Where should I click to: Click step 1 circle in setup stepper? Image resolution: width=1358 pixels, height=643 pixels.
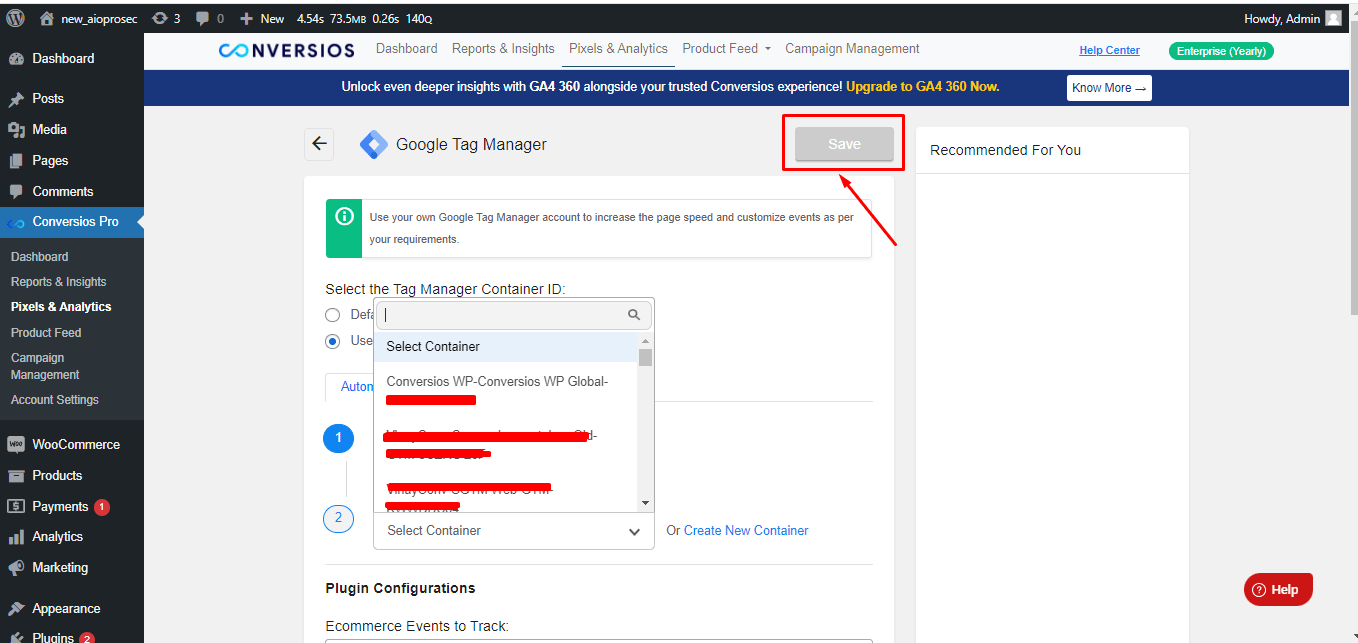pyautogui.click(x=338, y=438)
